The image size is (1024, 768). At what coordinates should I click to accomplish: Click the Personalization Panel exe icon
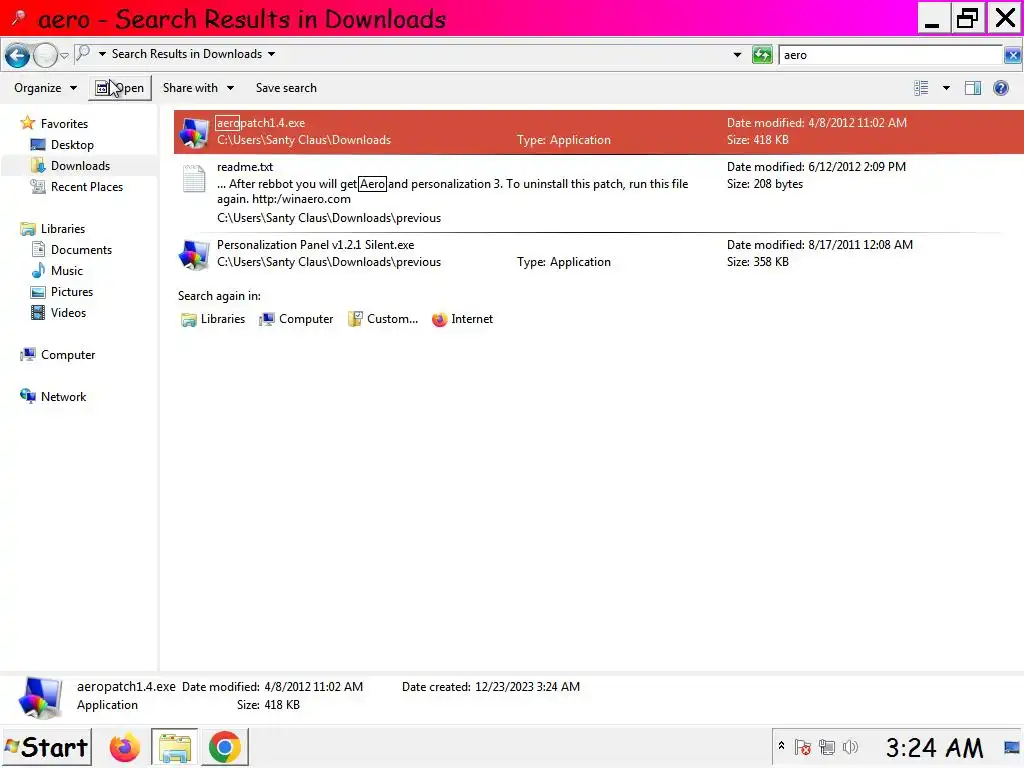coord(194,254)
